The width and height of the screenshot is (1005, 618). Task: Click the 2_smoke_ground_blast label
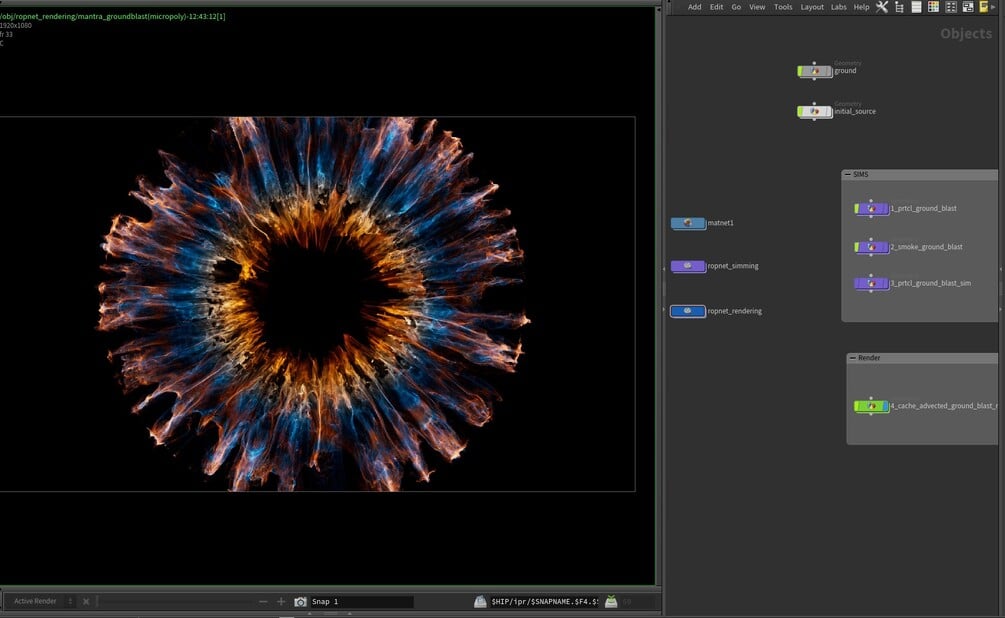pos(926,247)
